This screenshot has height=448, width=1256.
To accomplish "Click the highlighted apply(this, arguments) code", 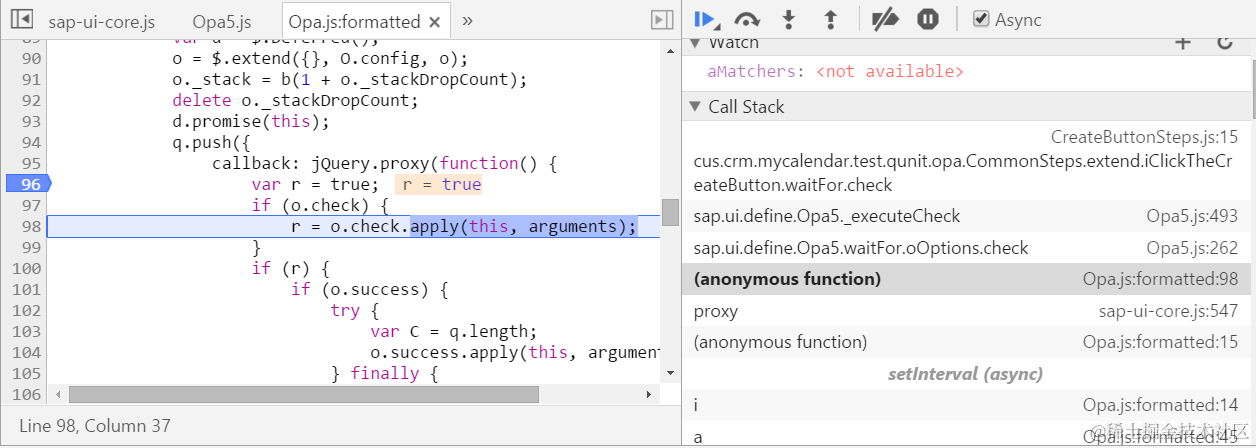I will tap(523, 226).
